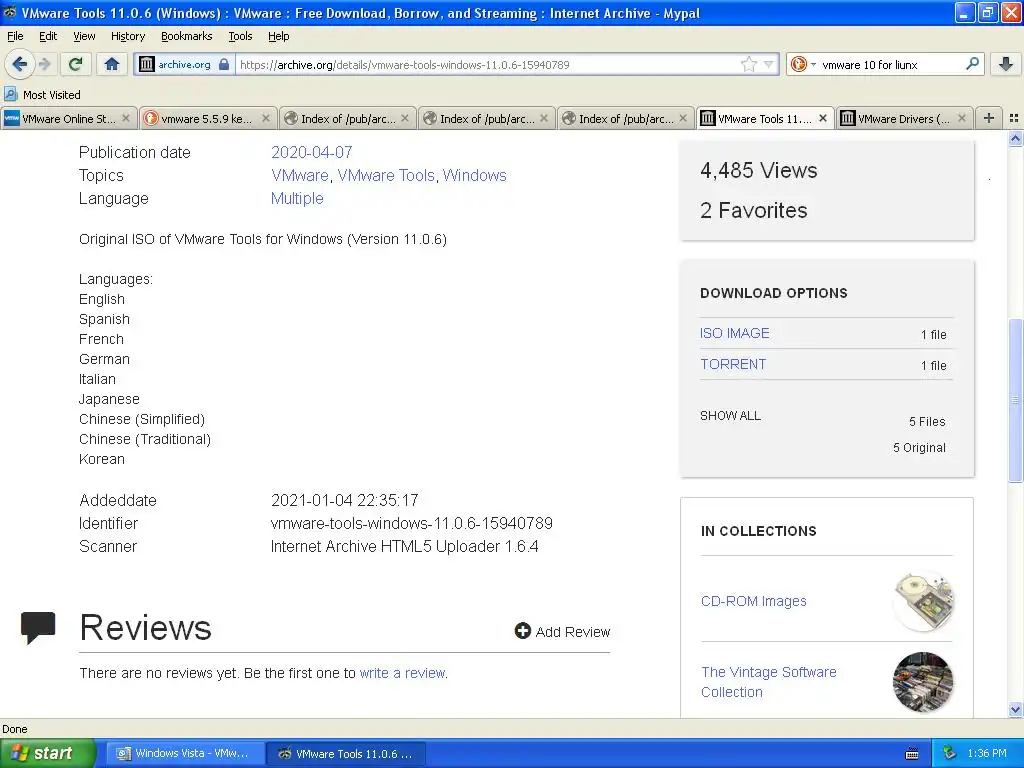Image resolution: width=1024 pixels, height=768 pixels.
Task: Click the Vintage Software Collection thumbnail
Action: click(923, 682)
